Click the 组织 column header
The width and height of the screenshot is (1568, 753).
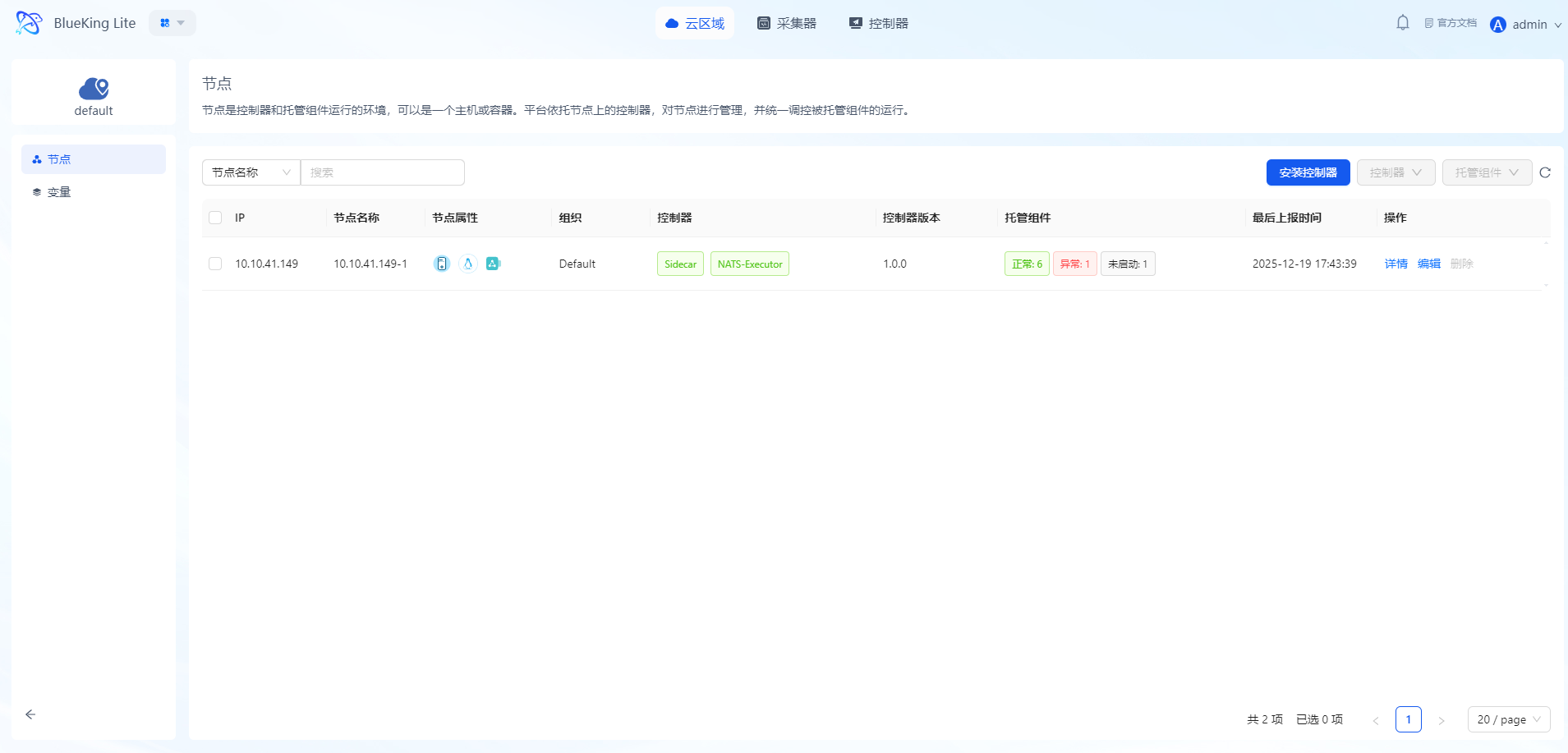tap(571, 218)
